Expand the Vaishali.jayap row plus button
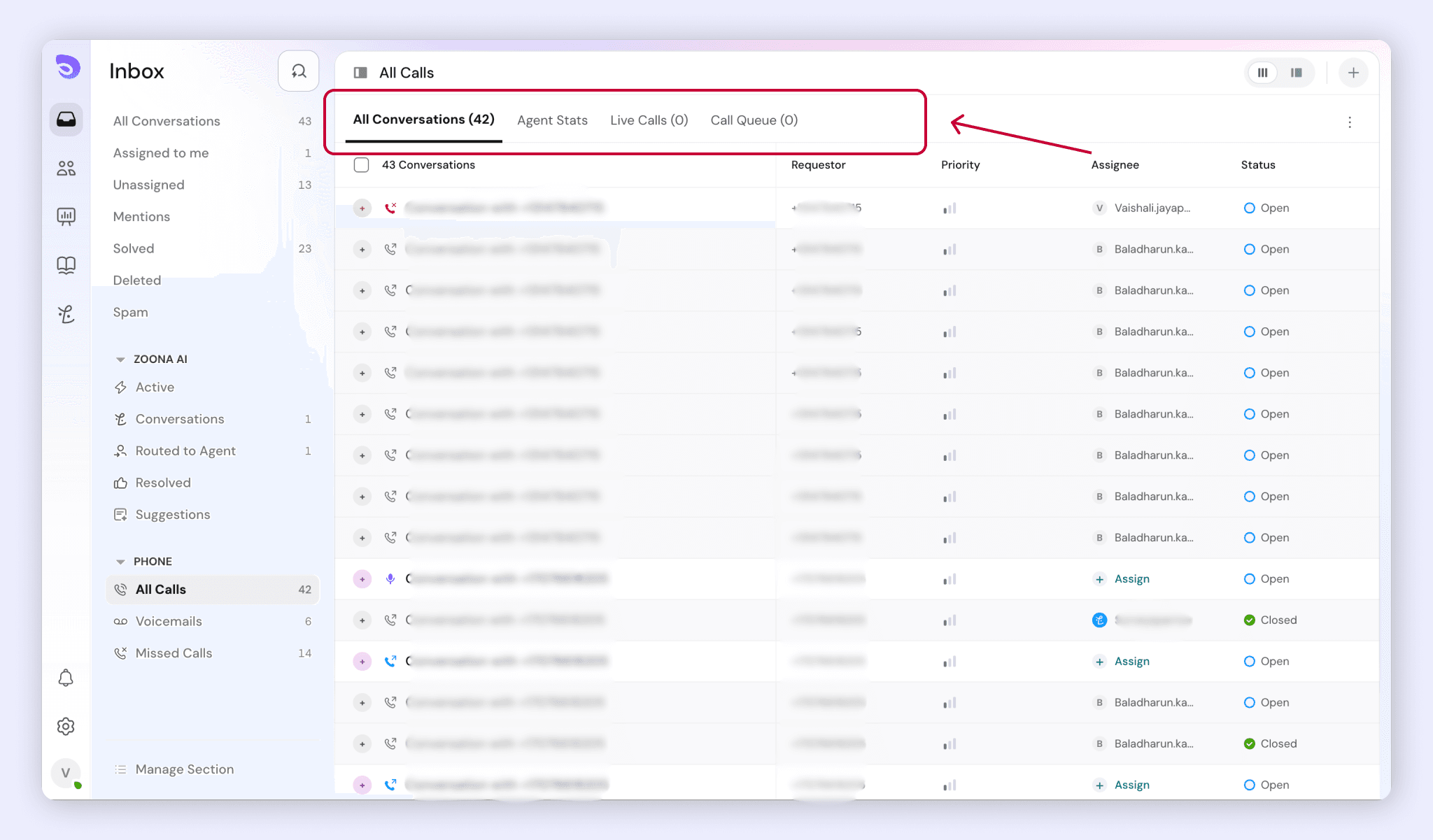Image resolution: width=1433 pixels, height=840 pixels. (x=362, y=208)
